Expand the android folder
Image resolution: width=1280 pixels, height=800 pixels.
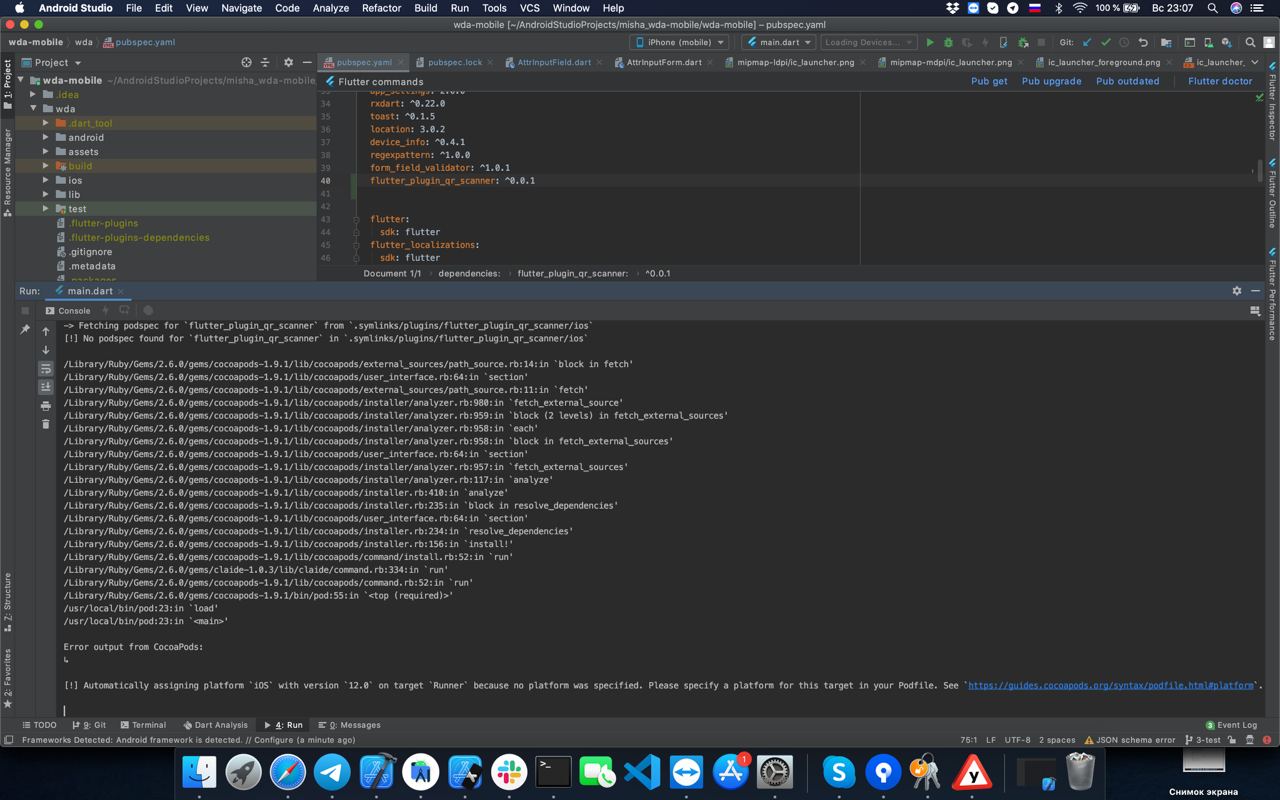46,137
